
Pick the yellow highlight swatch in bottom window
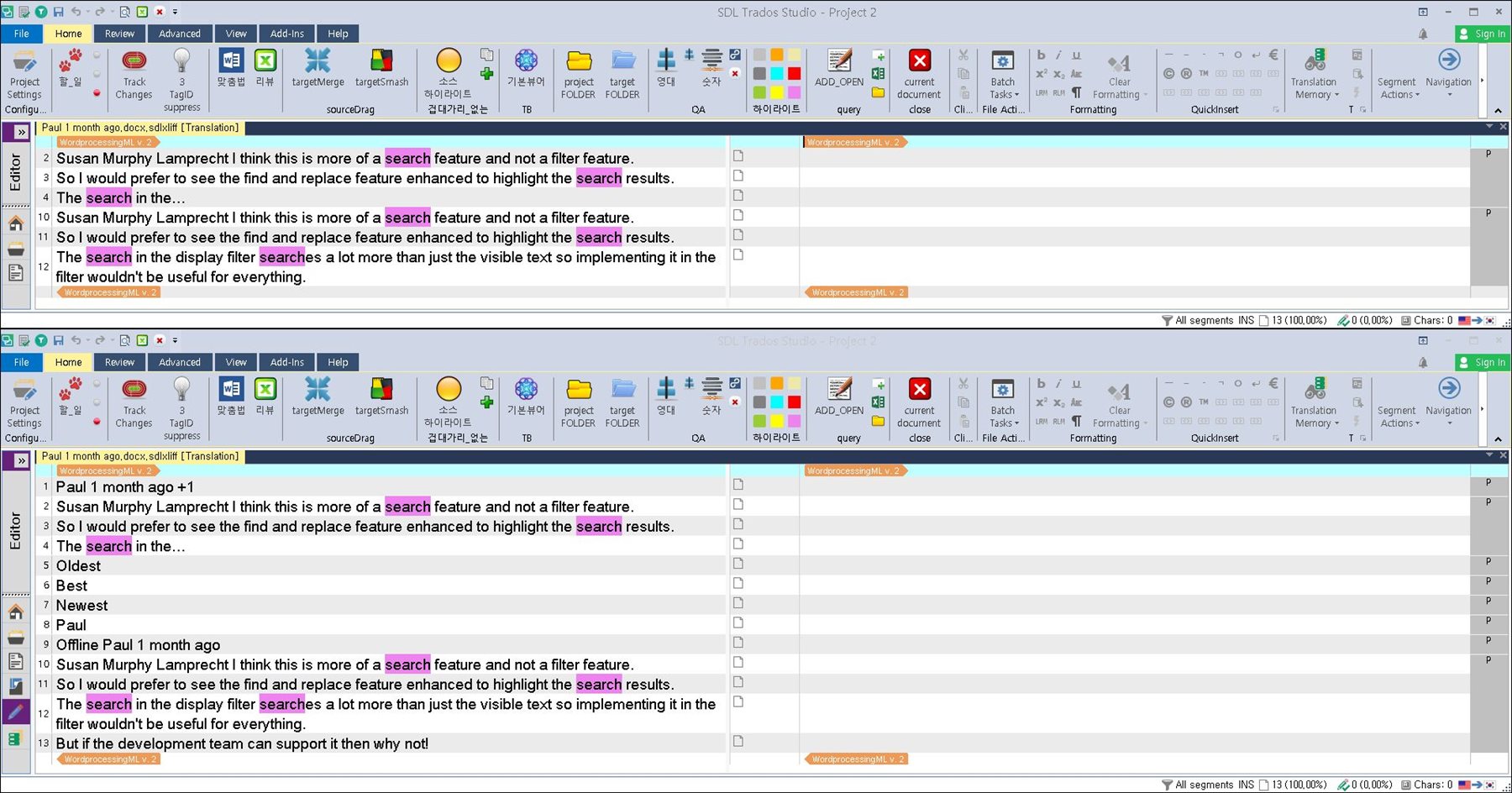pyautogui.click(x=777, y=421)
